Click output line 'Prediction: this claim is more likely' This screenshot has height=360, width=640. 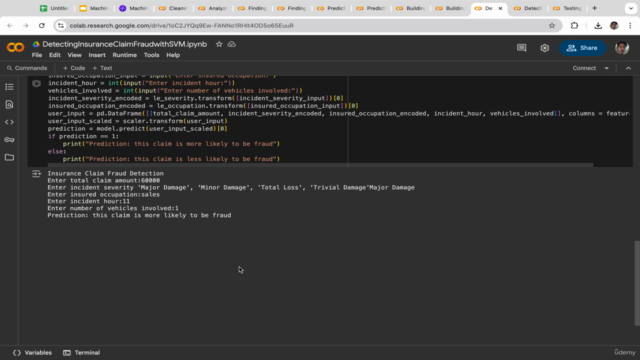139,215
